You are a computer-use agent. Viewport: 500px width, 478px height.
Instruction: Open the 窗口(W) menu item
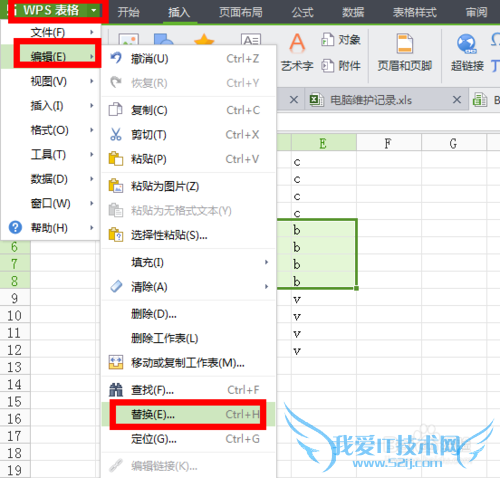click(x=50, y=203)
